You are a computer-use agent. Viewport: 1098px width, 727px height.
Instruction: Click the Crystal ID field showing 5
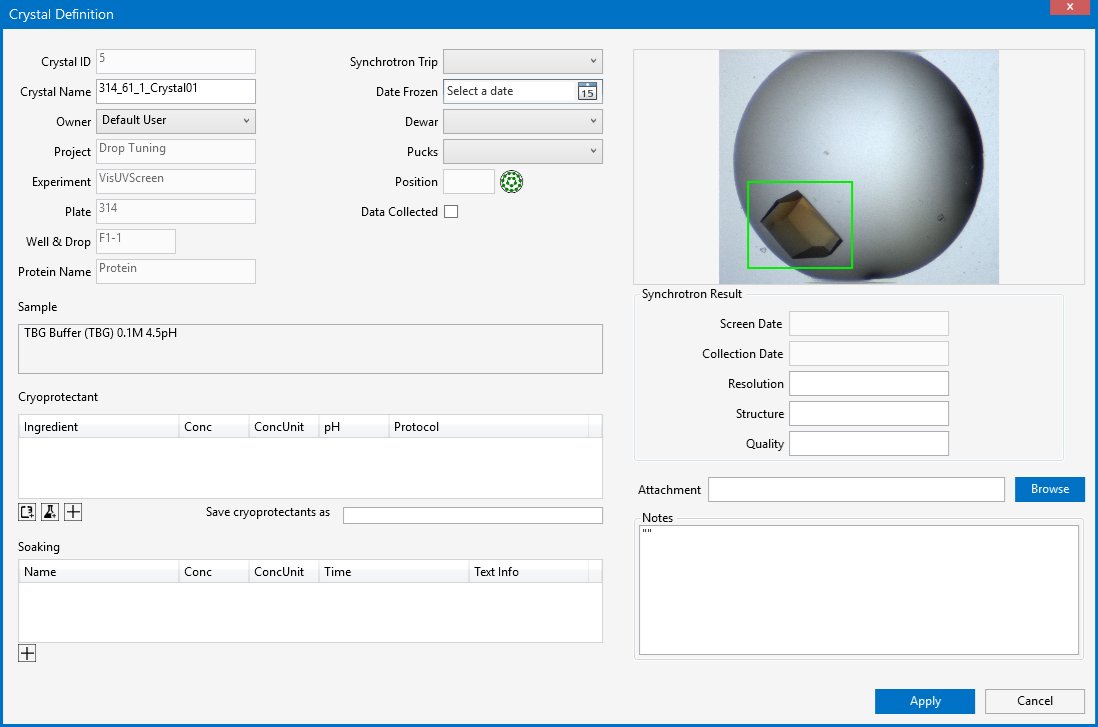176,61
